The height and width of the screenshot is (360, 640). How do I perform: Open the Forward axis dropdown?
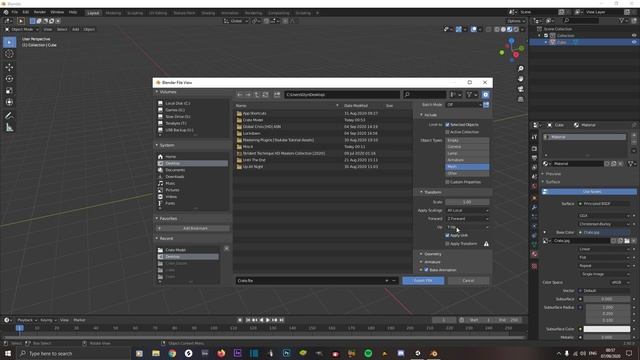pos(467,219)
